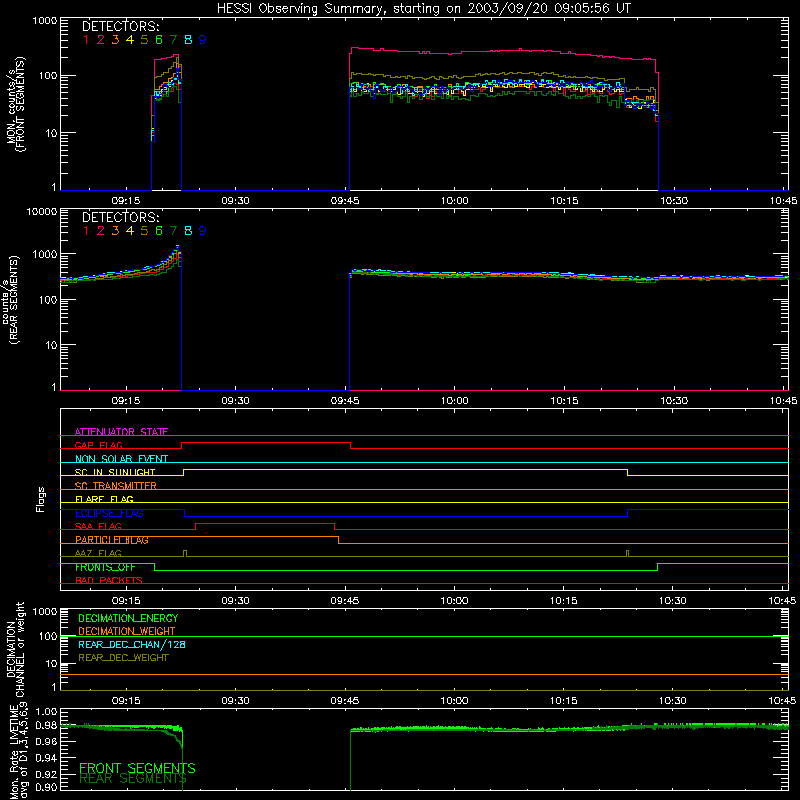Click the PARTICLE_FLAG label

coord(112,540)
